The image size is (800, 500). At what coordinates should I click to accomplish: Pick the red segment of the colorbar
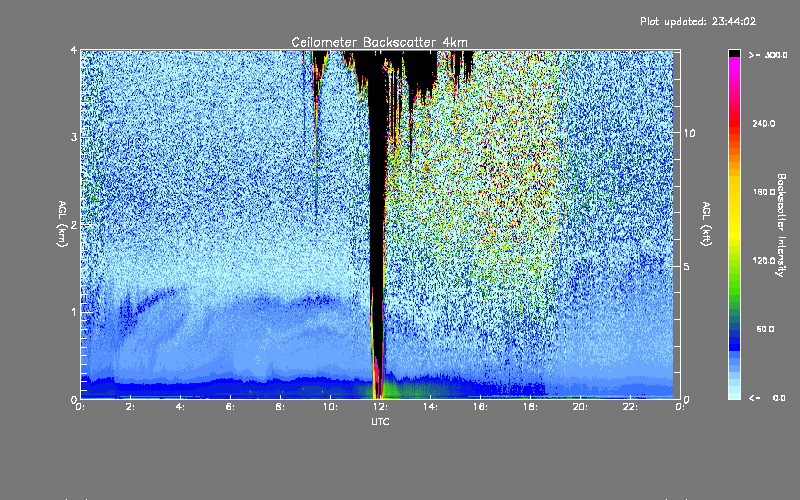pyautogui.click(x=734, y=125)
